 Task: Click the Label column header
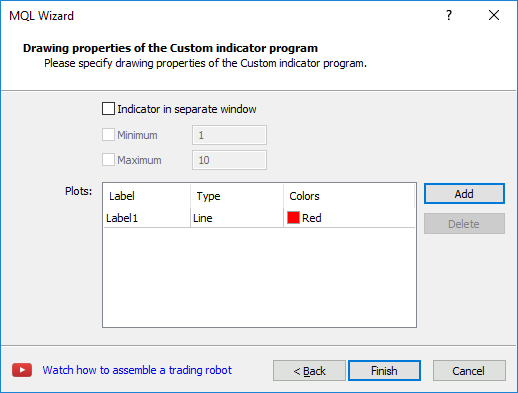[x=147, y=196]
